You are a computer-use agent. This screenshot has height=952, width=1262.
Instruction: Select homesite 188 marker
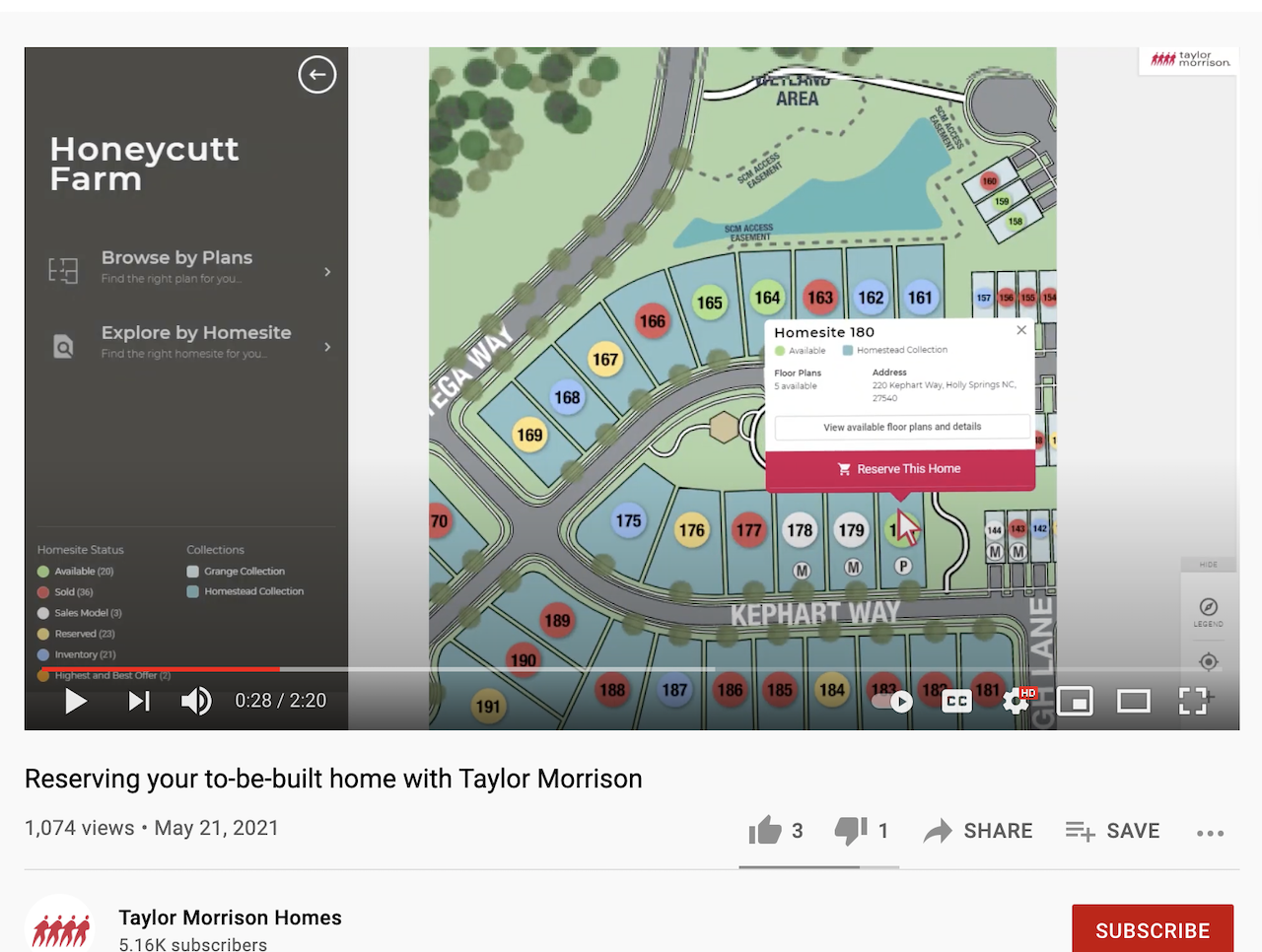click(612, 690)
